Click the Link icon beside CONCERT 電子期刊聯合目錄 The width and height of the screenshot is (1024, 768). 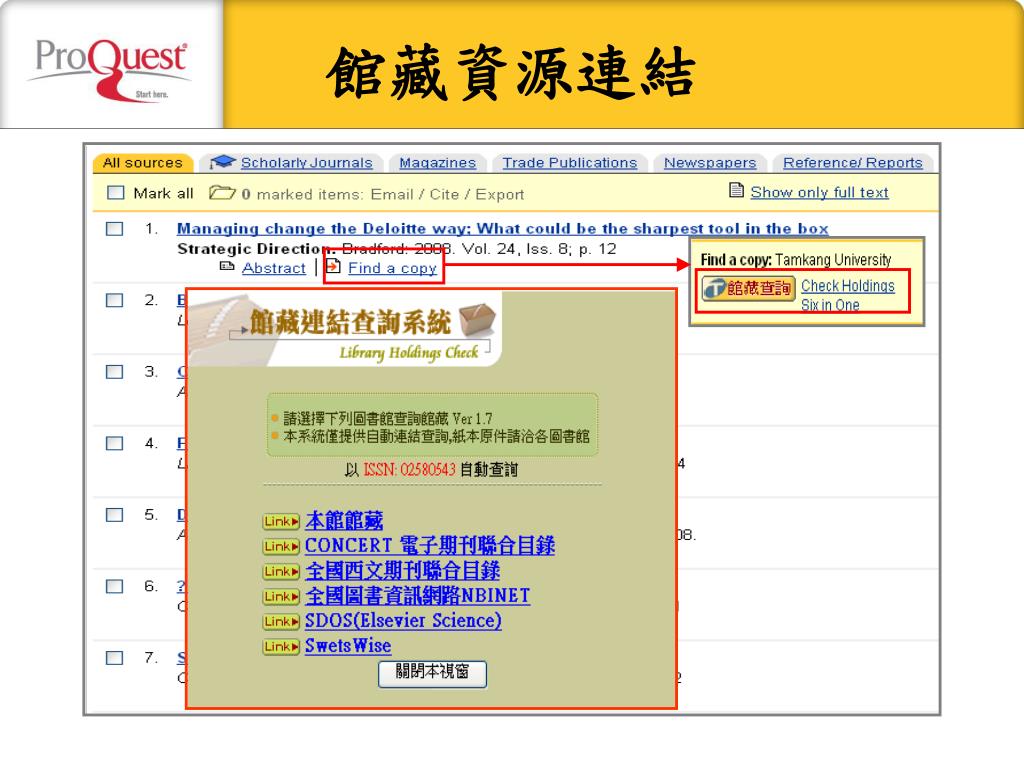281,547
